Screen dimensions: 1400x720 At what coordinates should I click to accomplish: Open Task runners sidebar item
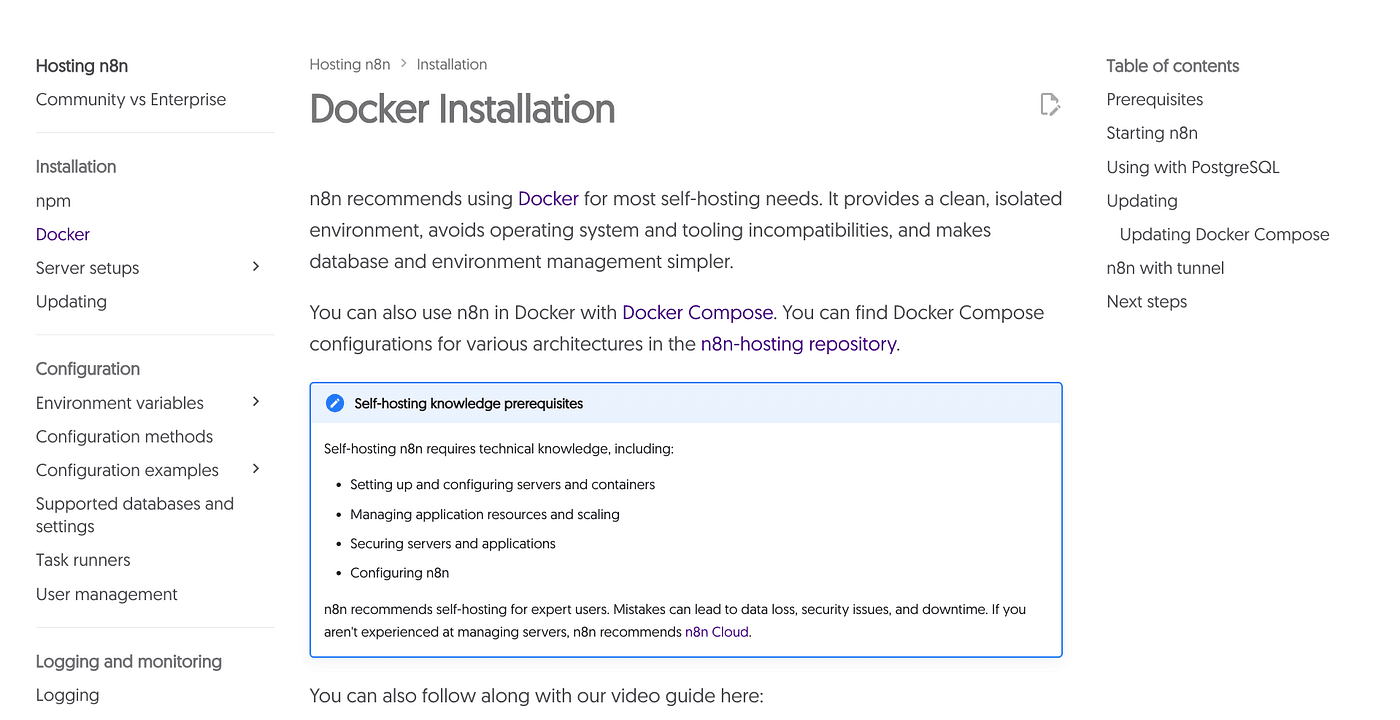click(83, 561)
